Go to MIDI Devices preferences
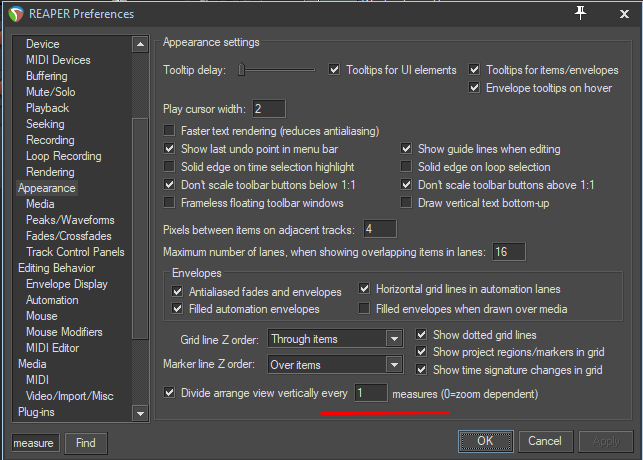Screen dimensions: 643x460 pos(58,60)
